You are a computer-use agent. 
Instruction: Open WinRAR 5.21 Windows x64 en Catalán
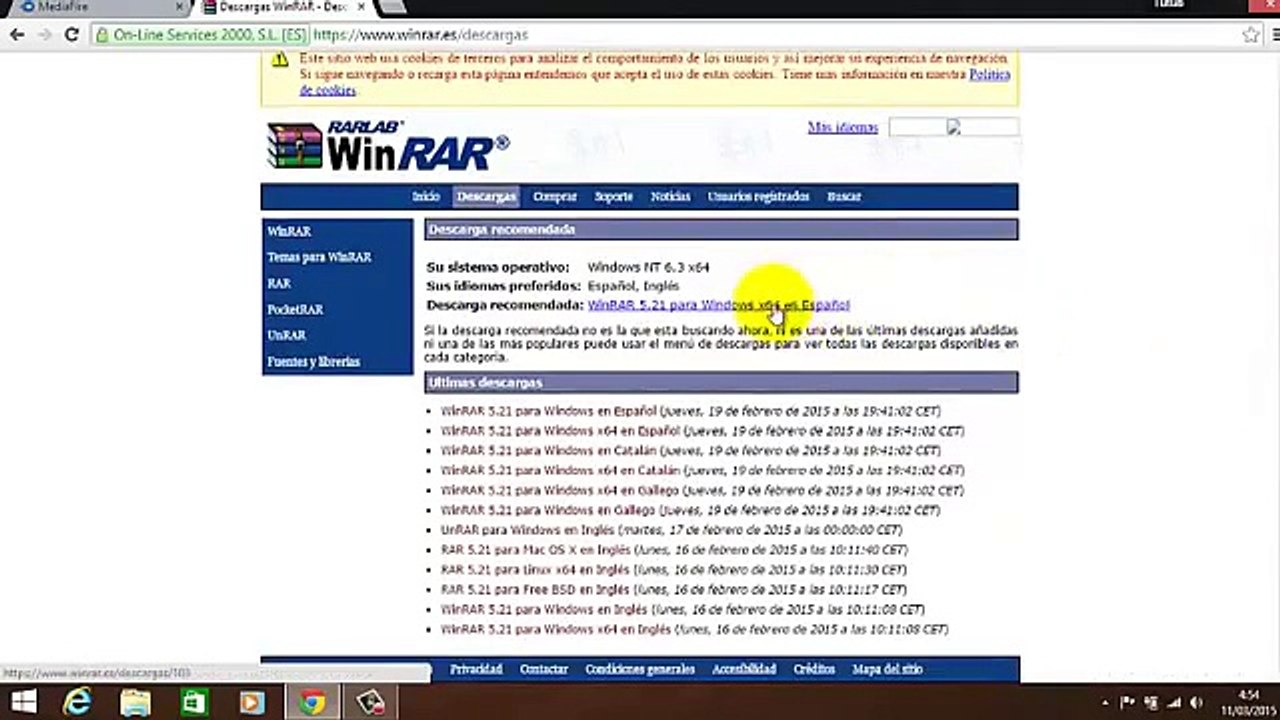560,471
